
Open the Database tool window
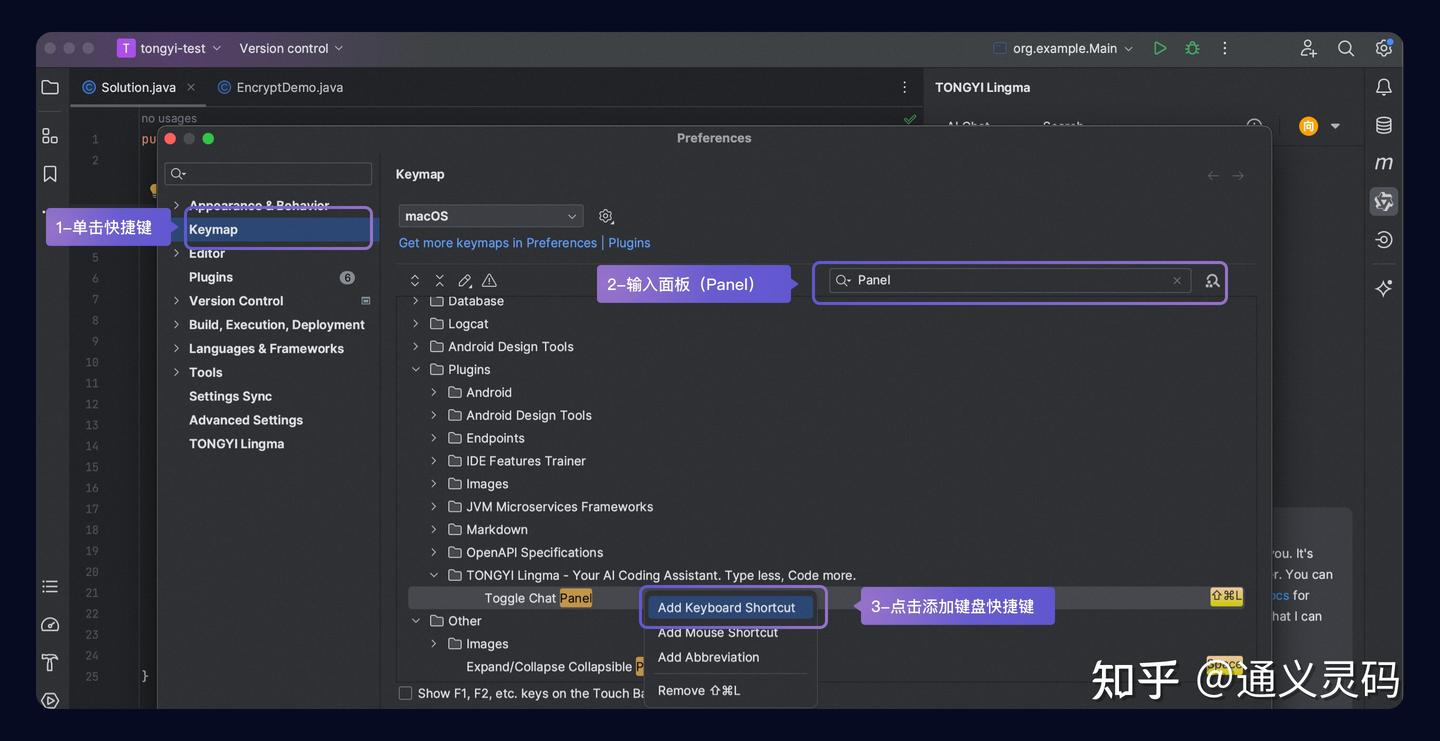pyautogui.click(x=1383, y=124)
